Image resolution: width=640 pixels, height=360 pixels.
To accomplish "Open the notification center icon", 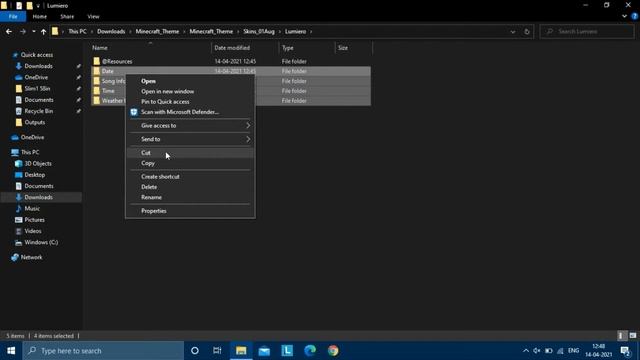I will click(x=625, y=351).
